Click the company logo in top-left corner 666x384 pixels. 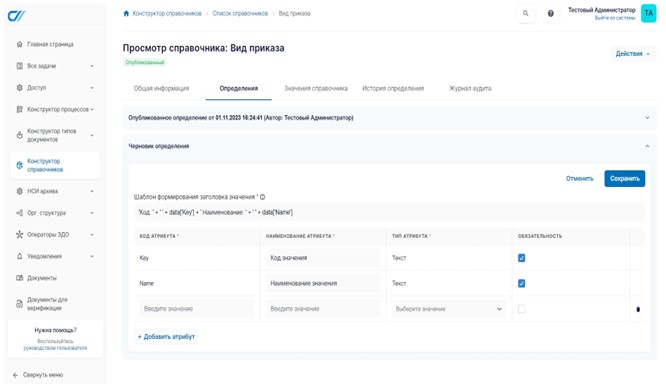[x=17, y=16]
